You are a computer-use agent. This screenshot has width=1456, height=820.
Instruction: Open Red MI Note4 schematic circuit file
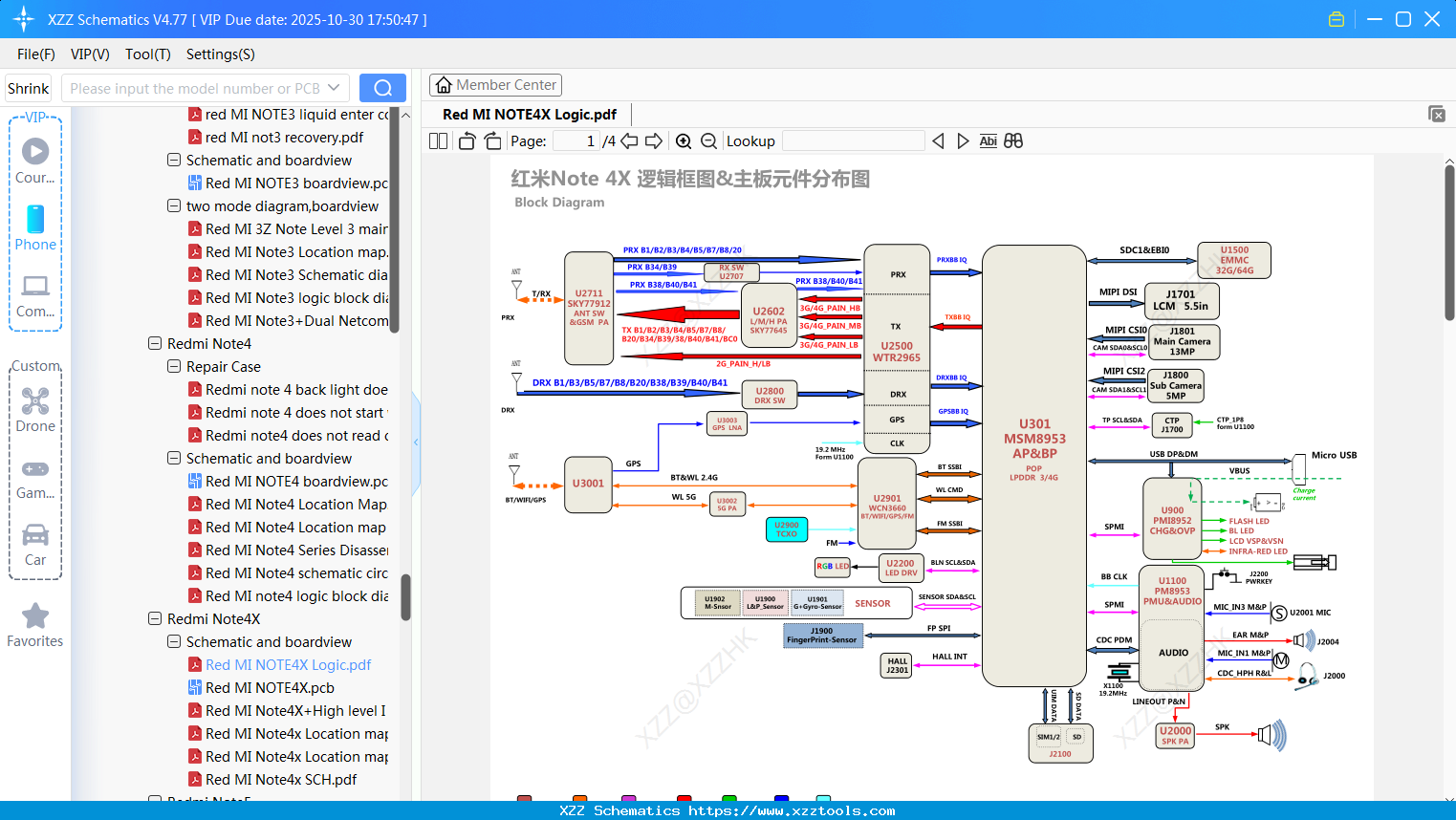tap(288, 572)
